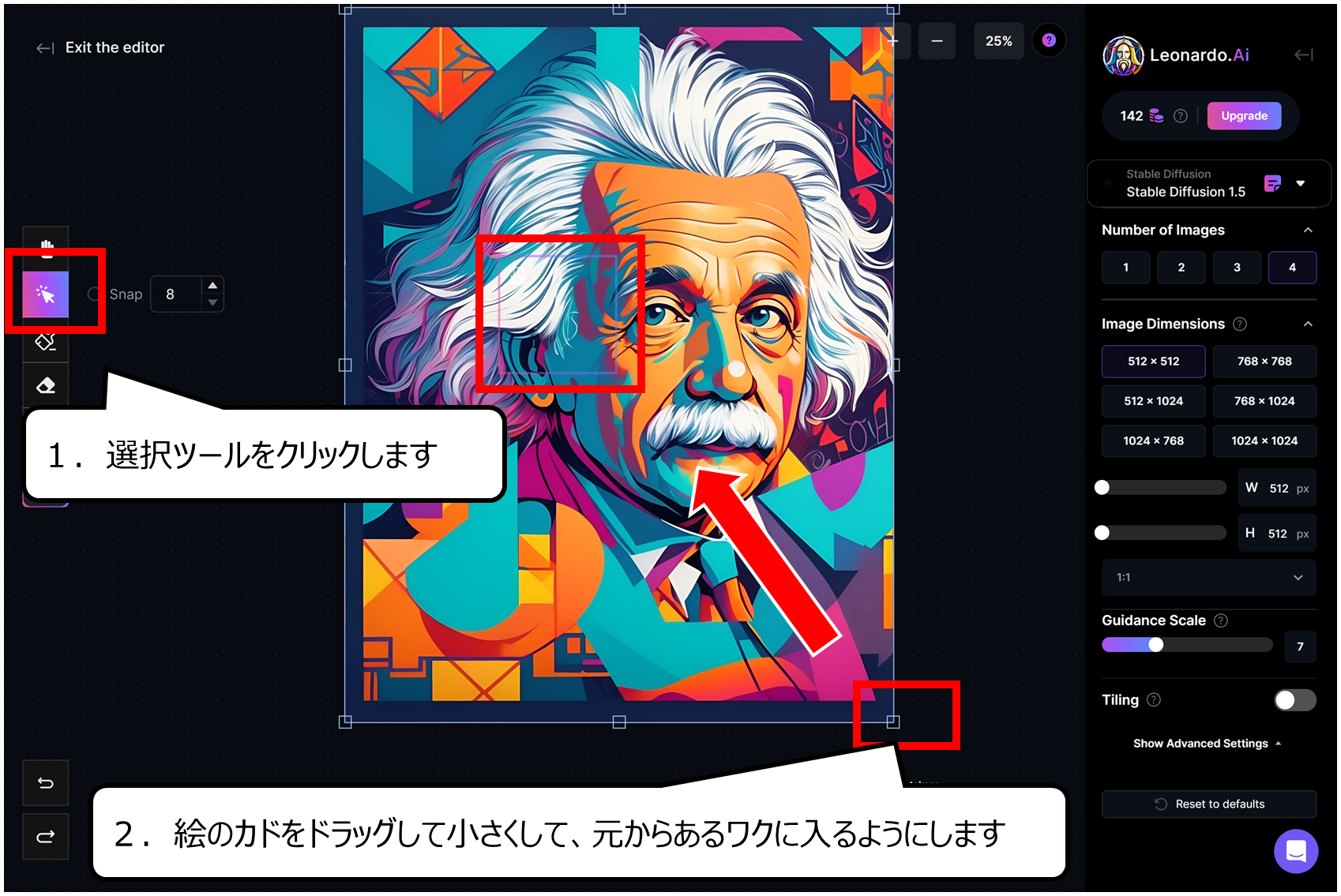Redo the last action

coord(46,837)
